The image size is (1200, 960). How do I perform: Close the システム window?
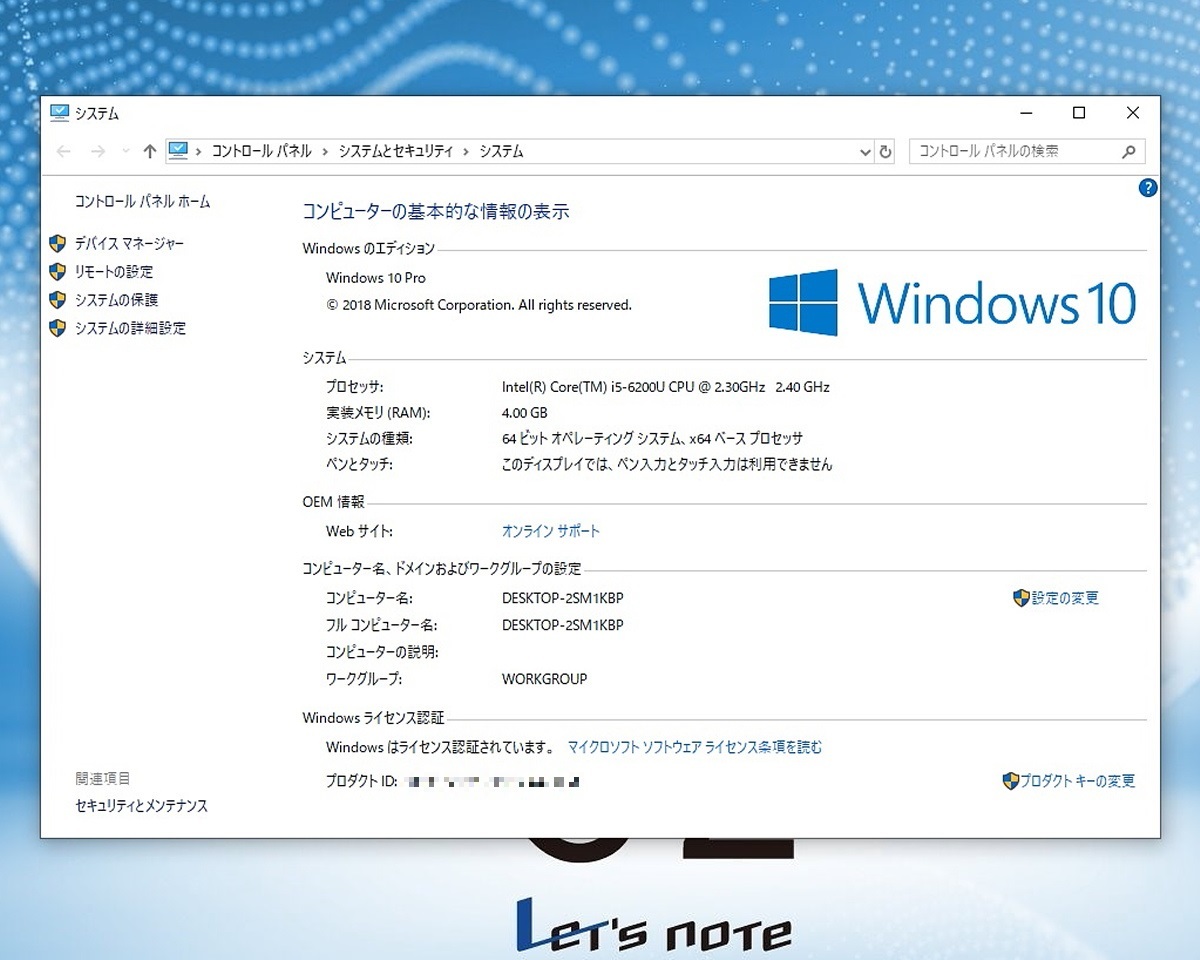pyautogui.click(x=1133, y=113)
